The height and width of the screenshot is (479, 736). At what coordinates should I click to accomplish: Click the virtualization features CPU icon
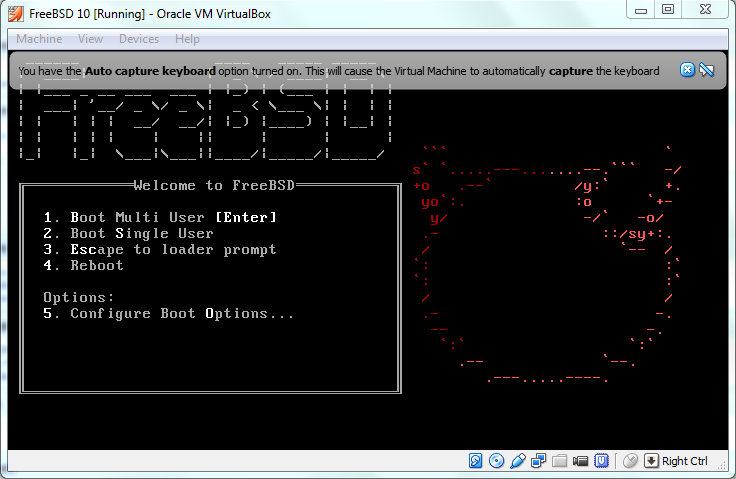click(601, 461)
